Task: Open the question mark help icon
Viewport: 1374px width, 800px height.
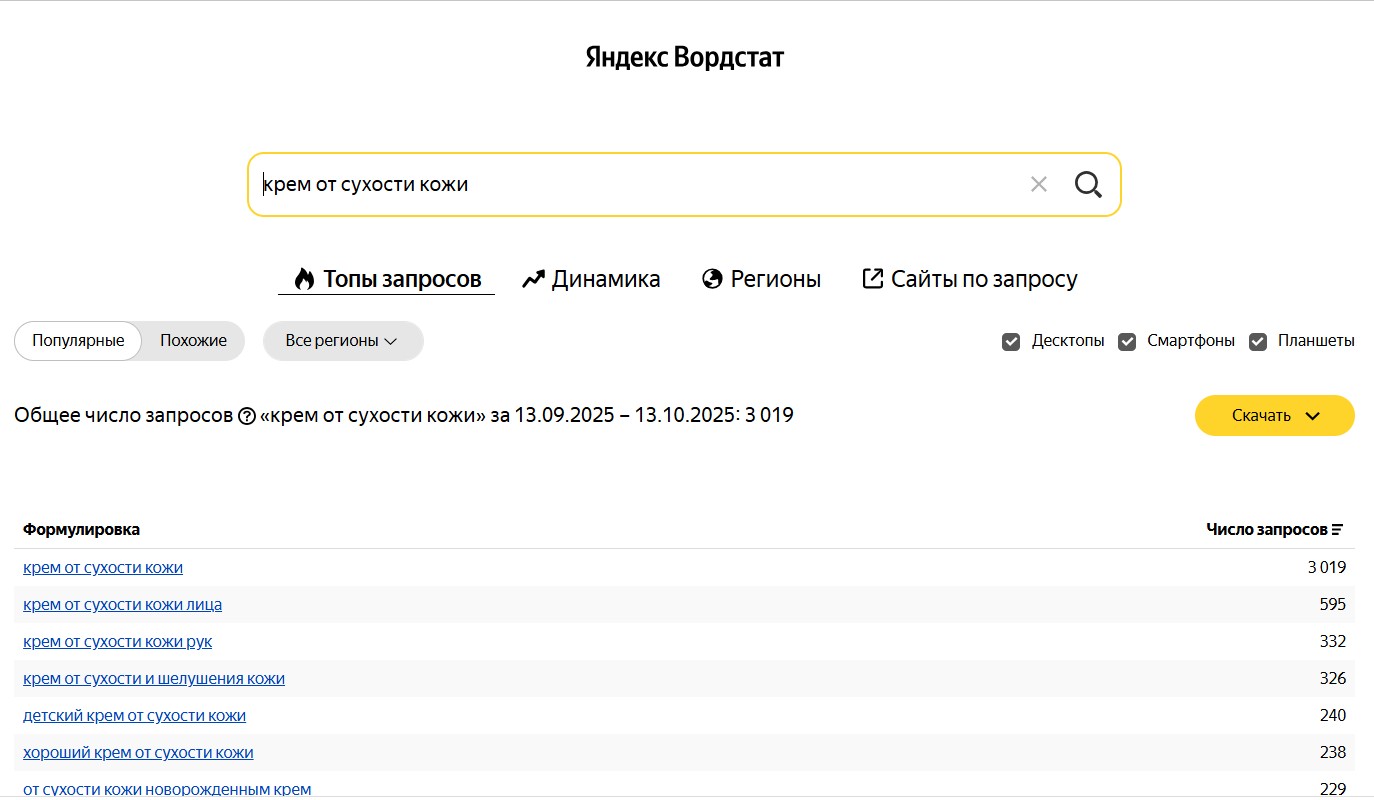Action: click(x=246, y=415)
